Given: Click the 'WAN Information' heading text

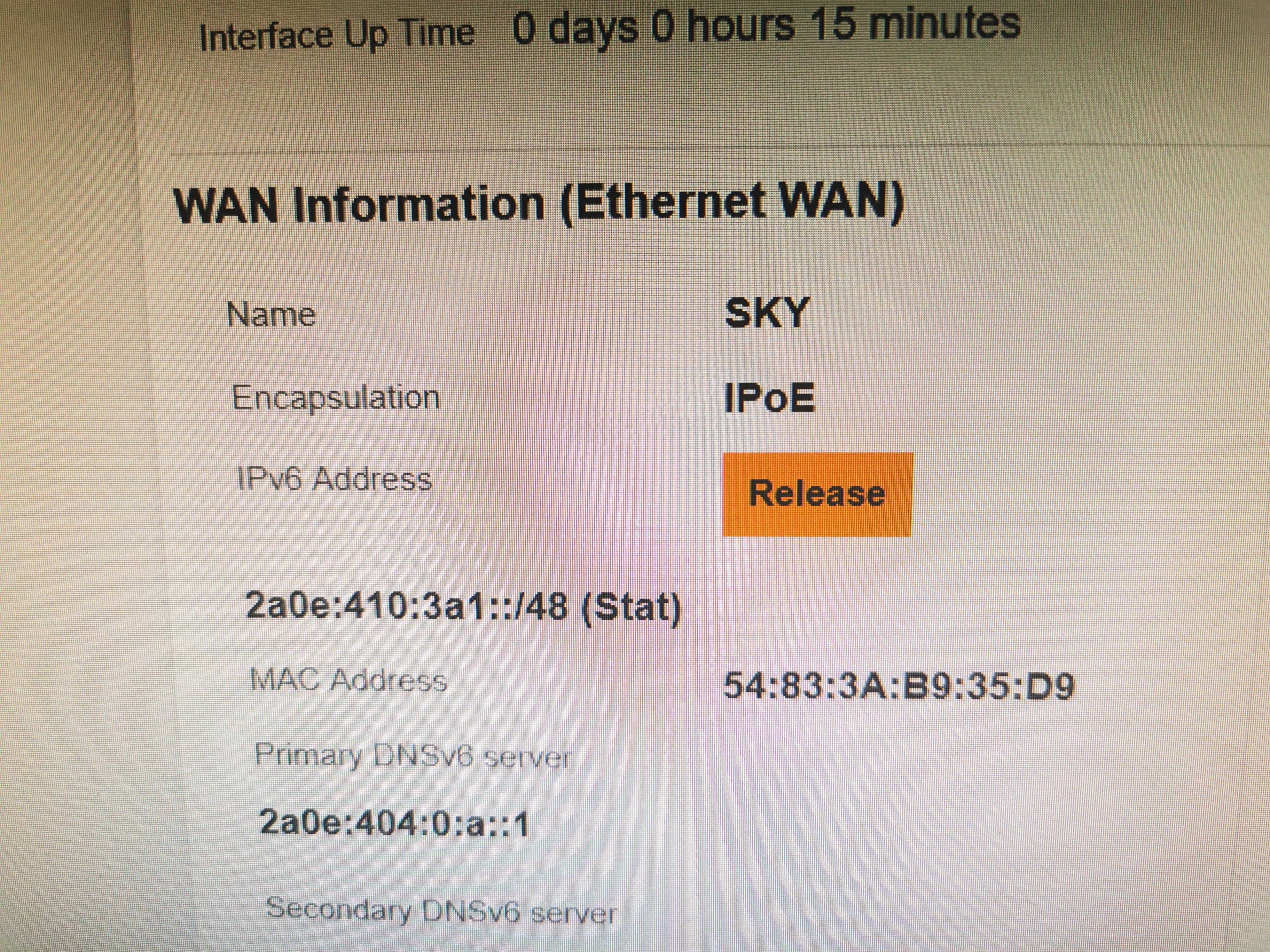Looking at the screenshot, I should 359,205.
